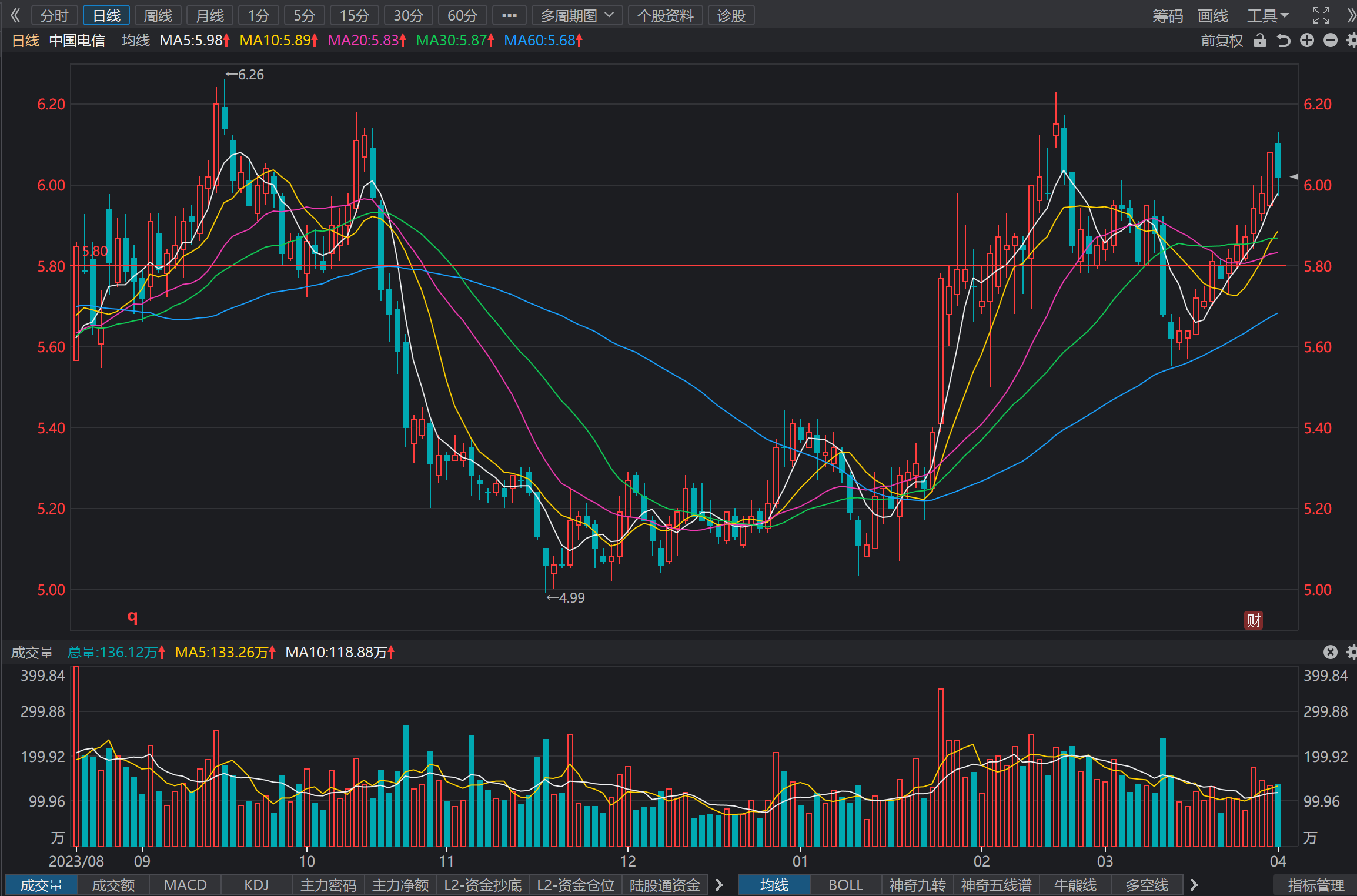Click the double left chevron collapse icon
Image resolution: width=1357 pixels, height=896 pixels.
[15, 15]
